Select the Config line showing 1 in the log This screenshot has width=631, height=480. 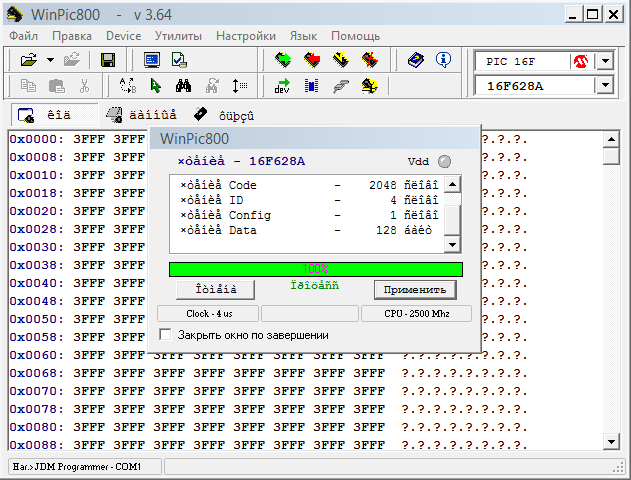[x=309, y=215]
